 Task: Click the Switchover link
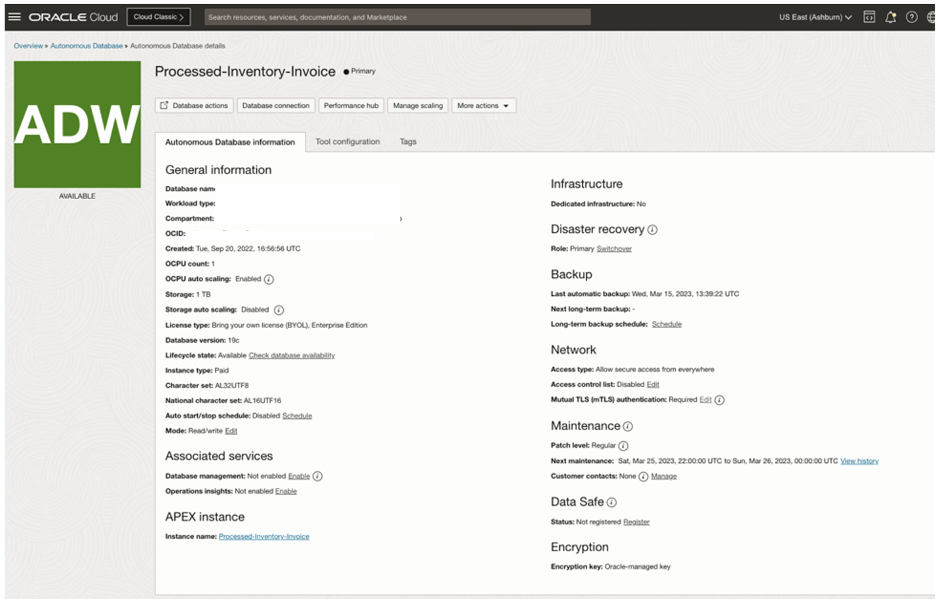click(x=614, y=248)
